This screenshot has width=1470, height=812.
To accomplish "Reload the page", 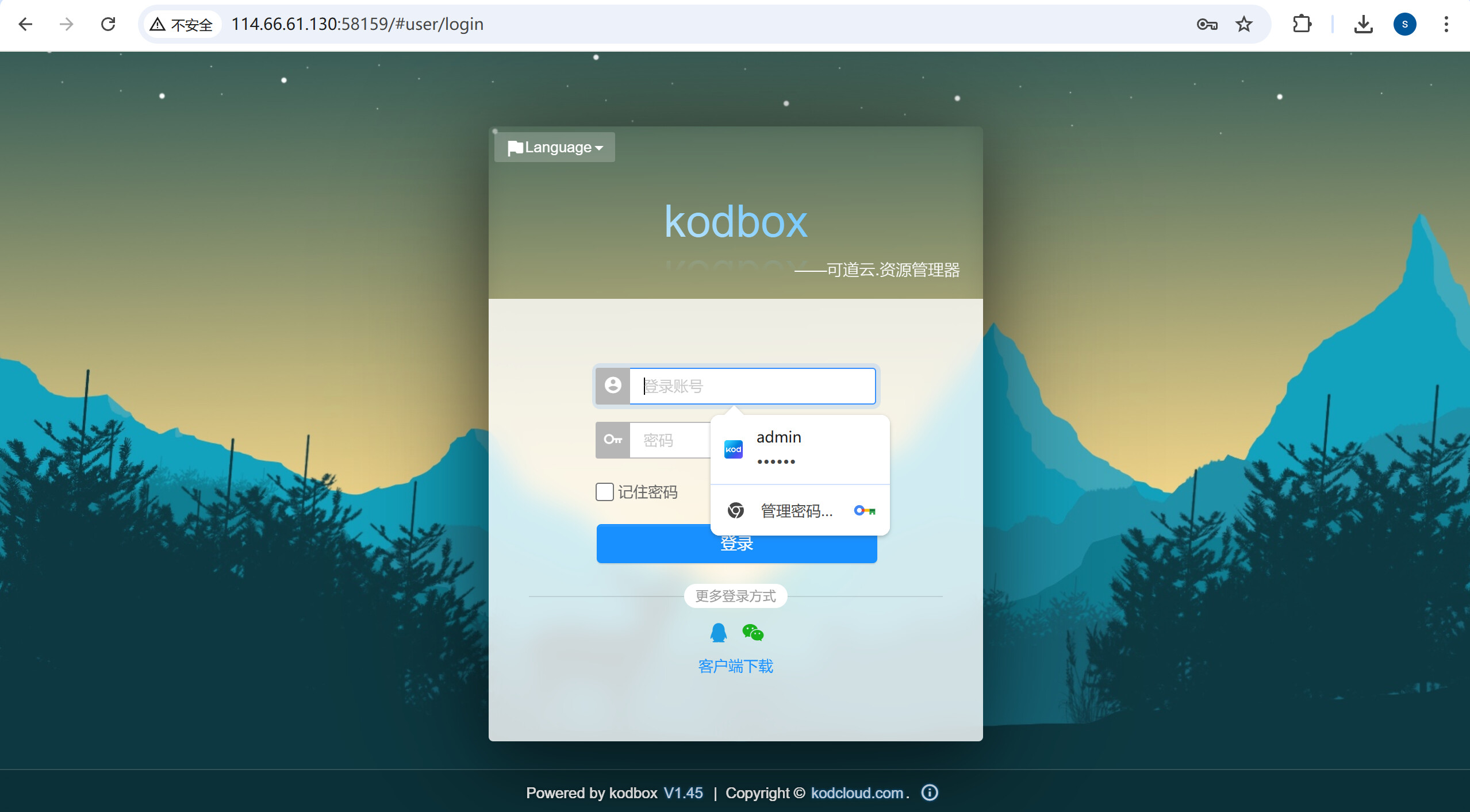I will 108,24.
